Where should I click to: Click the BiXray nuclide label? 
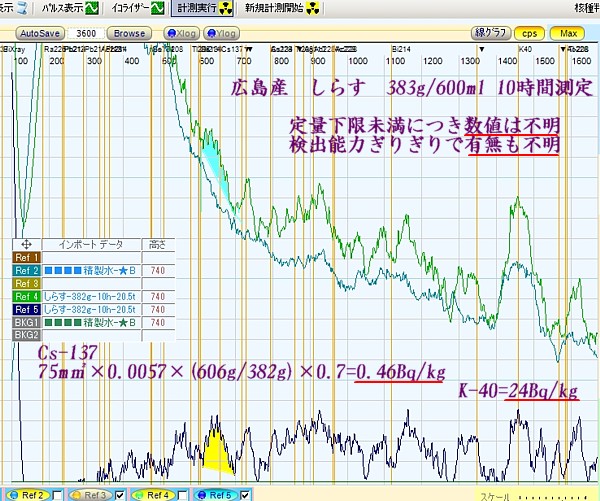click(13, 49)
